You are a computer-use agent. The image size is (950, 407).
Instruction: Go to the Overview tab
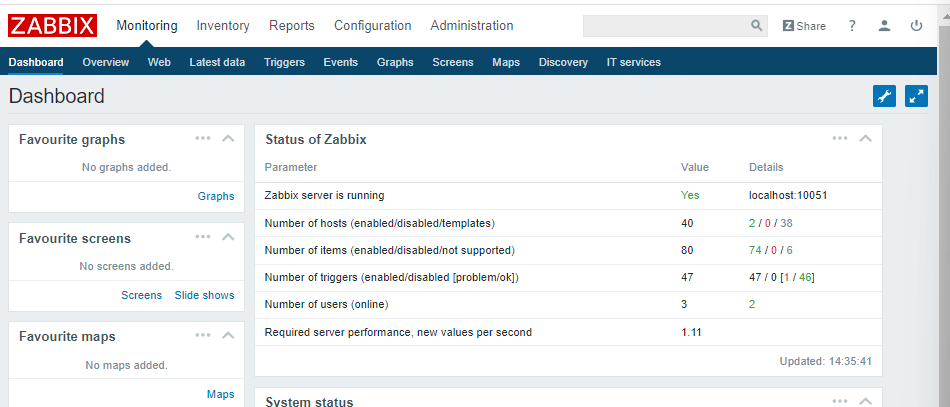105,62
